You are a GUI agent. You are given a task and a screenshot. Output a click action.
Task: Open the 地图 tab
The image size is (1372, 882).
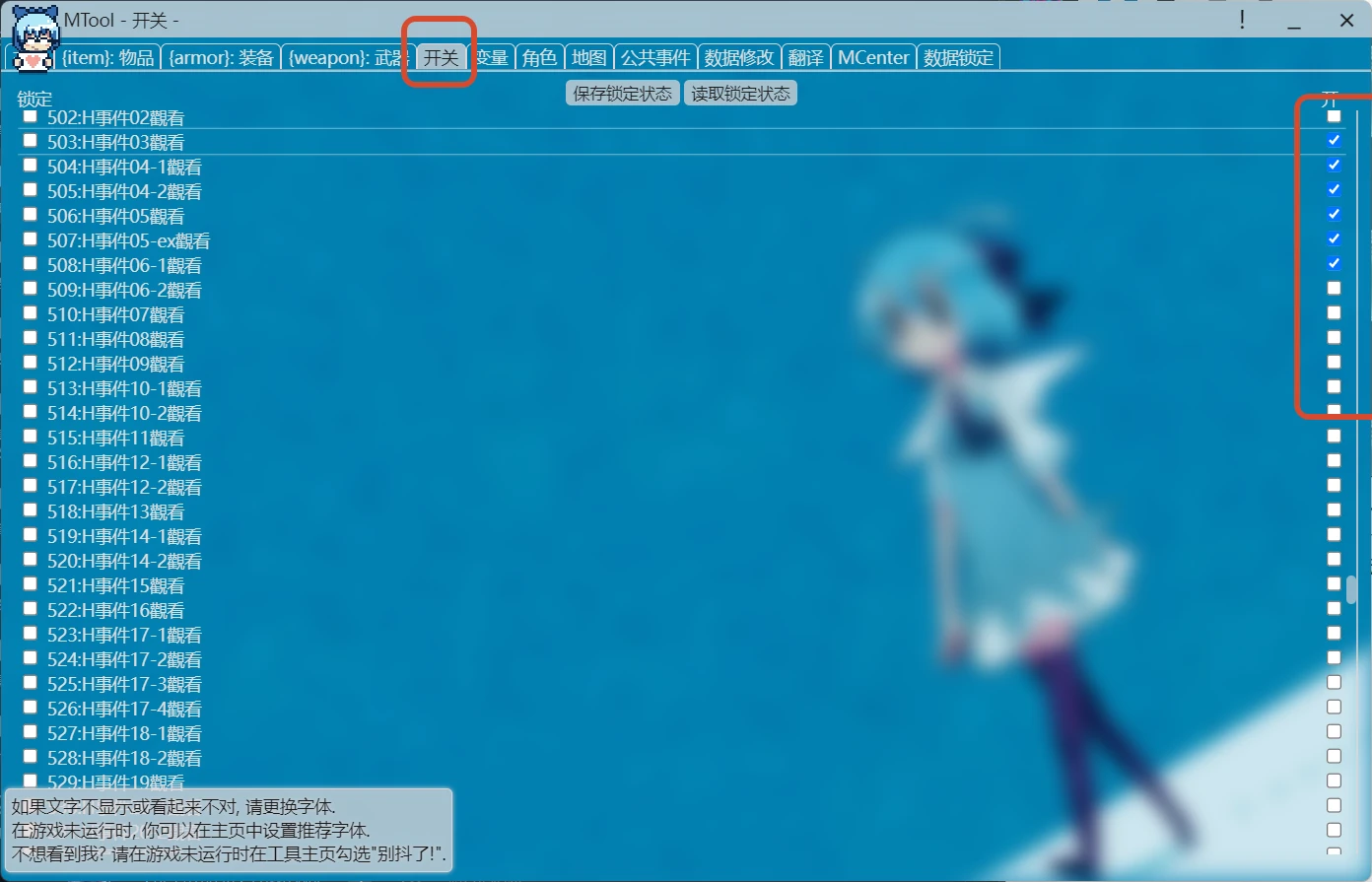(x=589, y=57)
